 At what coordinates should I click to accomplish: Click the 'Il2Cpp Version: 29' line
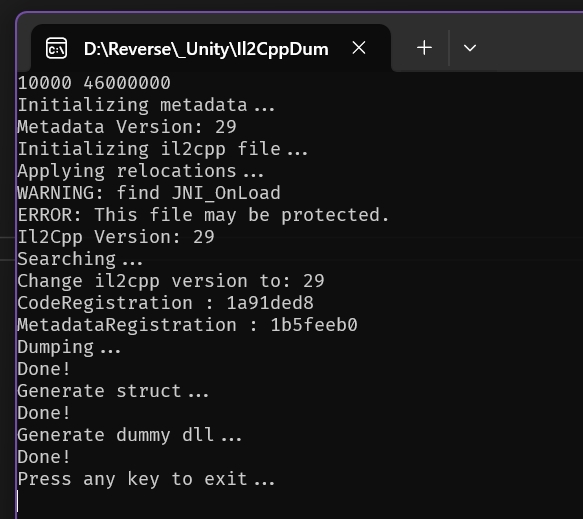pos(116,237)
